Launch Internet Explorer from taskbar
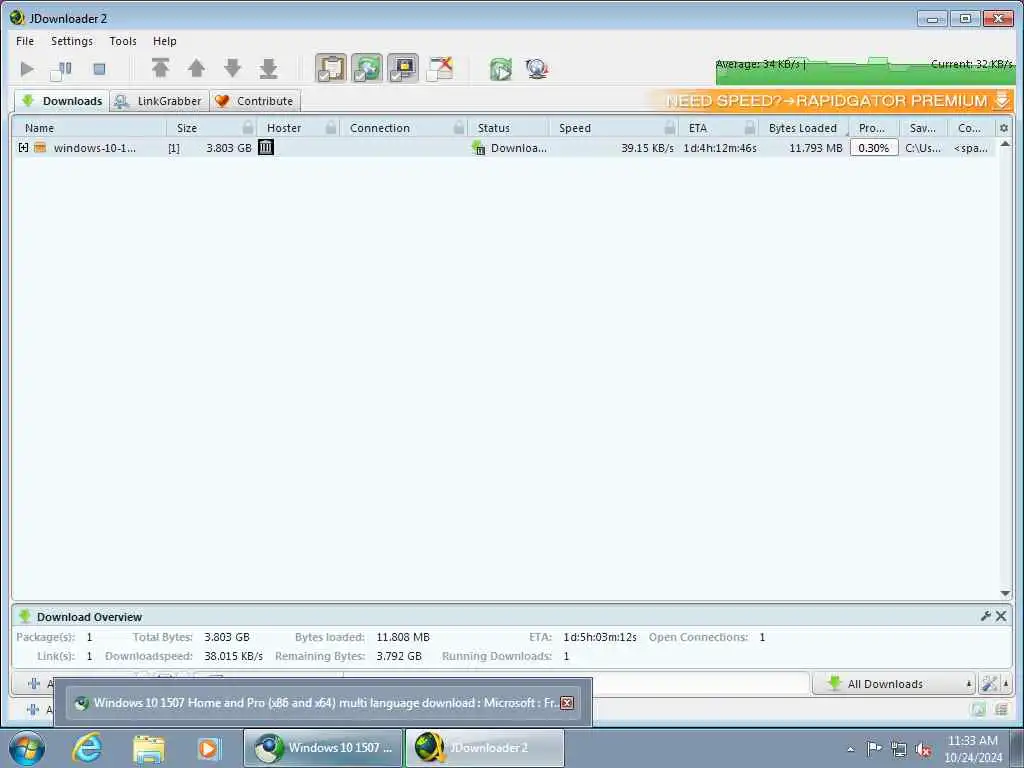1024x768 pixels. point(88,748)
